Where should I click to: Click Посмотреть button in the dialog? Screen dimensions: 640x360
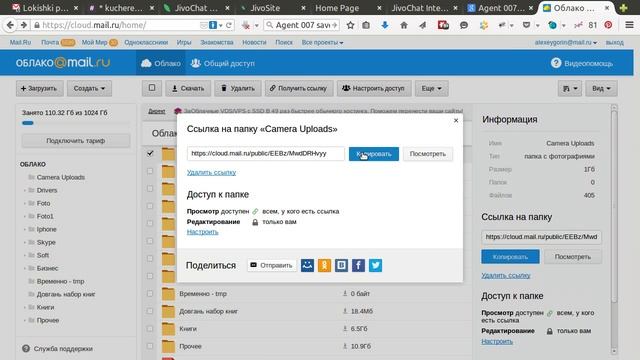(x=428, y=154)
